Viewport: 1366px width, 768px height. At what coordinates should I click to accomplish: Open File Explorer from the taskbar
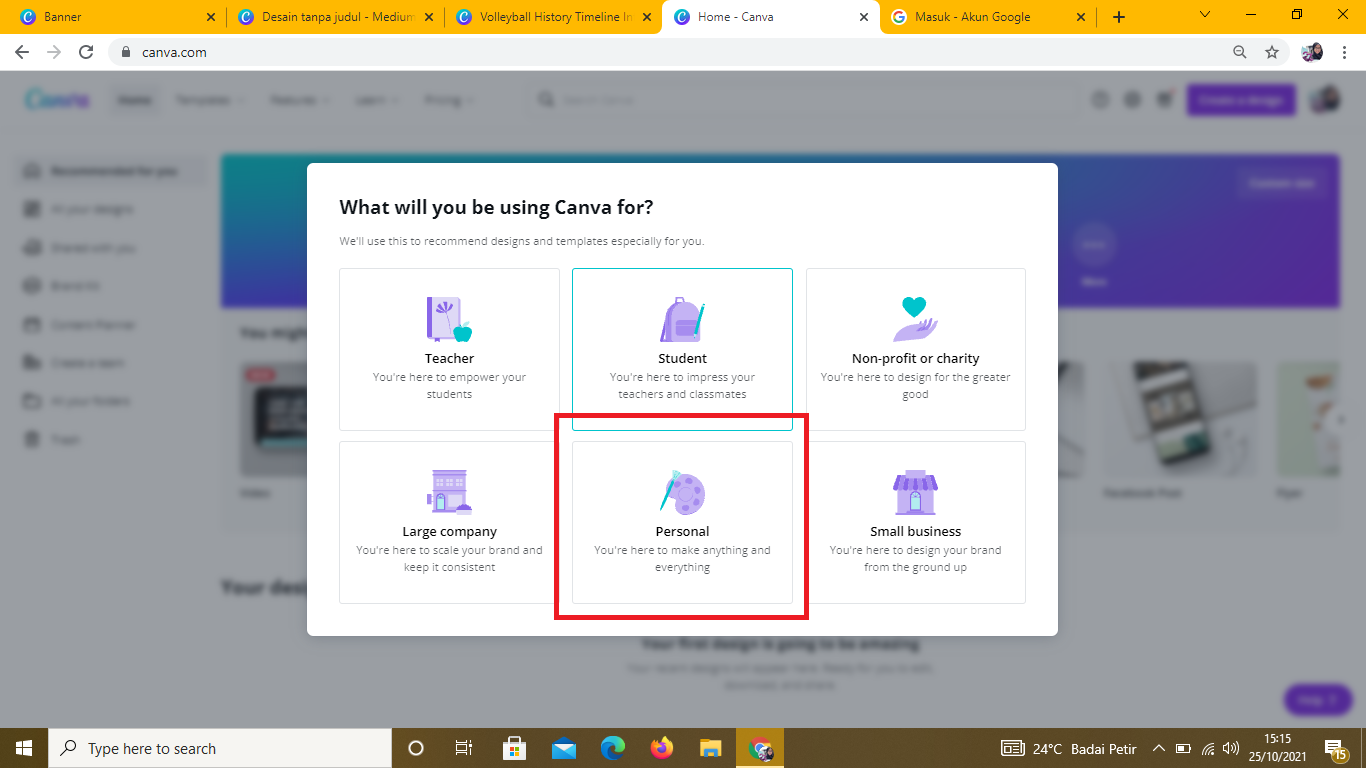point(710,748)
